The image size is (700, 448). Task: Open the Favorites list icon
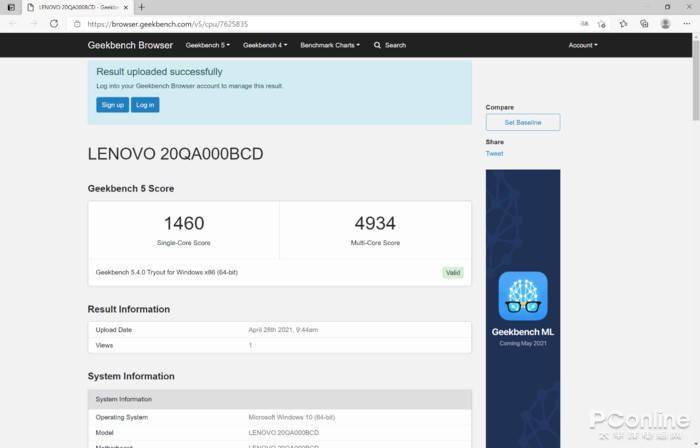click(x=623, y=24)
